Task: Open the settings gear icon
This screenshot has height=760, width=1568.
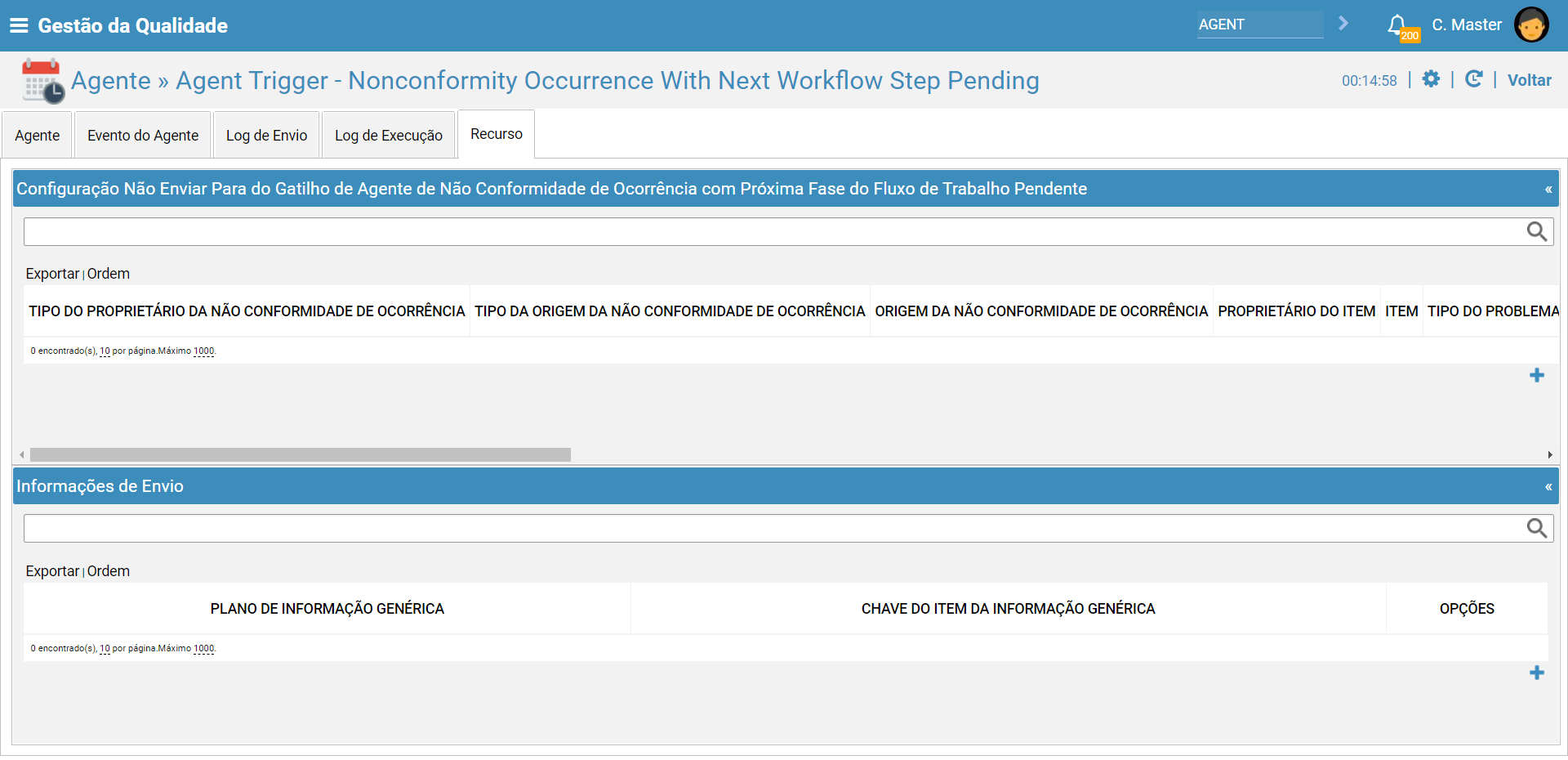Action: [1431, 79]
